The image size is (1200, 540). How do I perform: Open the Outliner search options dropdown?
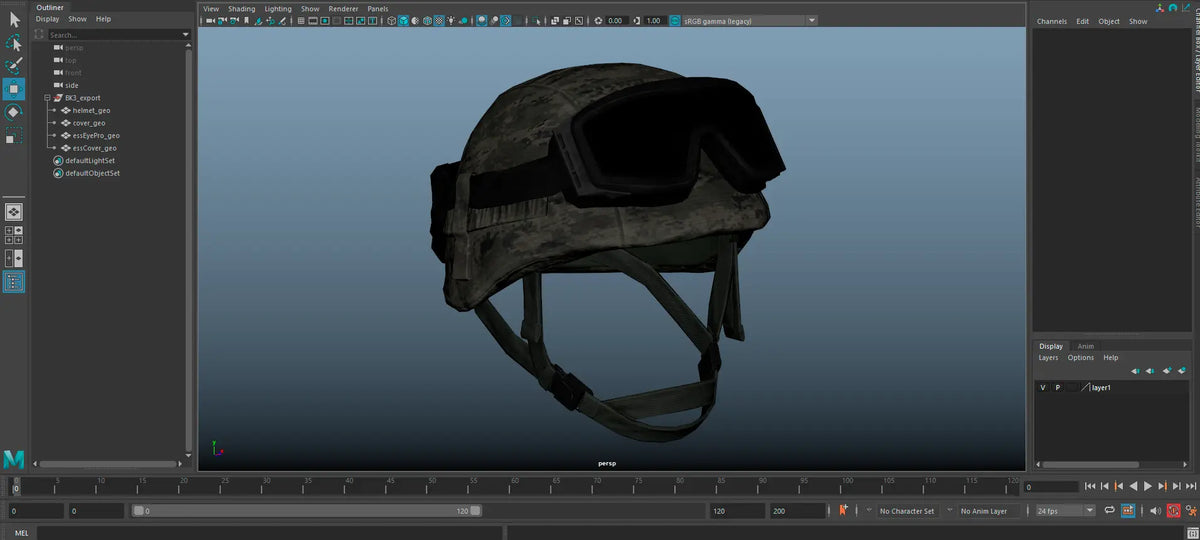click(x=186, y=34)
